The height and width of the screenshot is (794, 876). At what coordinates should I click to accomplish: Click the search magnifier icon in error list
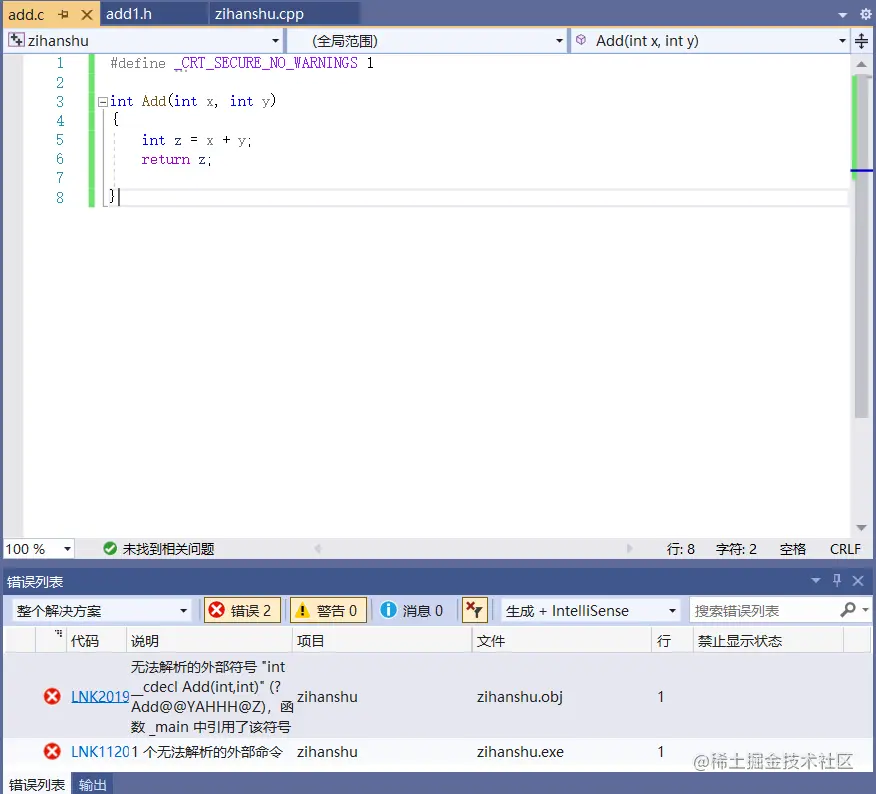(x=848, y=610)
